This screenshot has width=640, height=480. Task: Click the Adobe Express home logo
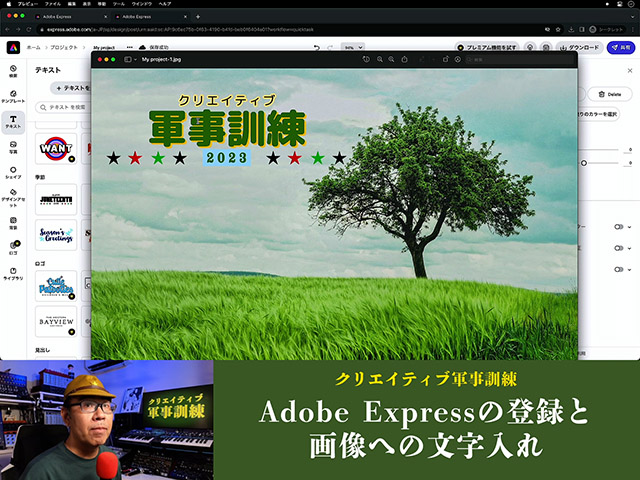(13, 47)
